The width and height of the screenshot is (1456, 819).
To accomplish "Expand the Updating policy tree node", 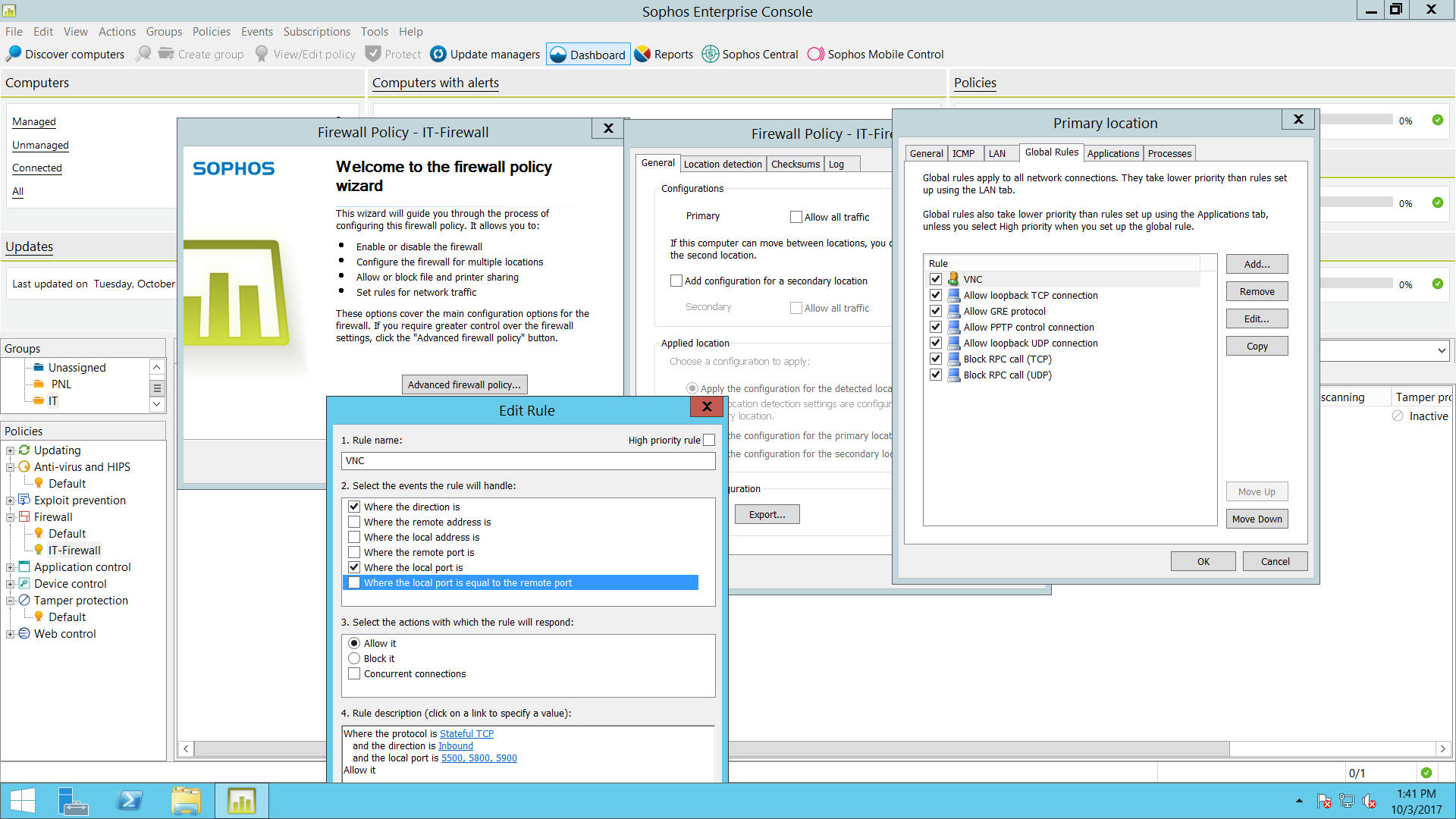I will [x=11, y=450].
